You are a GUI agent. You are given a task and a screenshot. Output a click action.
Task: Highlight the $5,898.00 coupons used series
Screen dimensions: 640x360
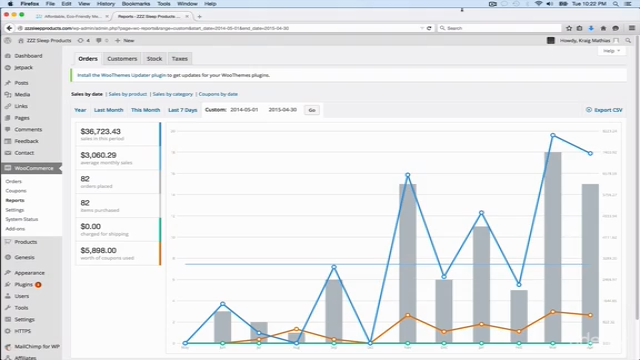click(x=118, y=253)
